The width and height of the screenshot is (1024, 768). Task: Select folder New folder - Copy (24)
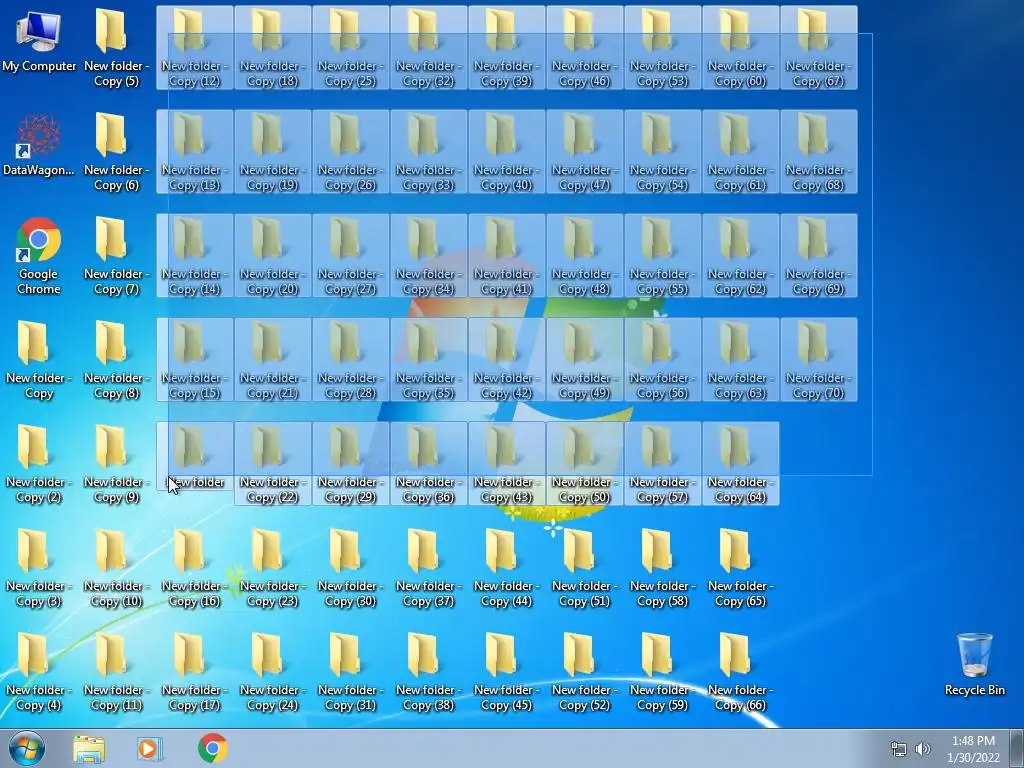click(x=272, y=671)
